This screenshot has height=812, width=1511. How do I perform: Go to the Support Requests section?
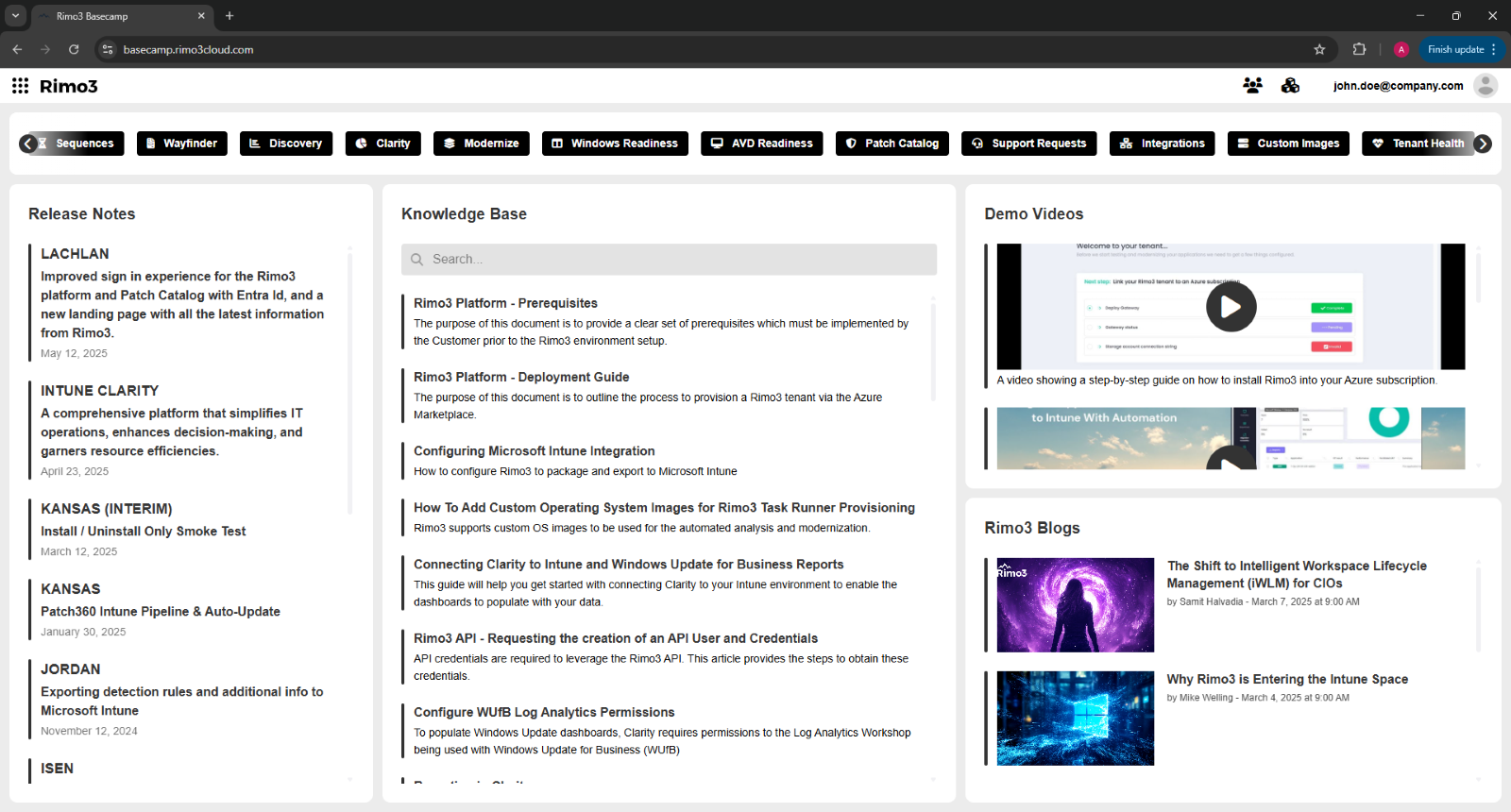pos(1028,144)
